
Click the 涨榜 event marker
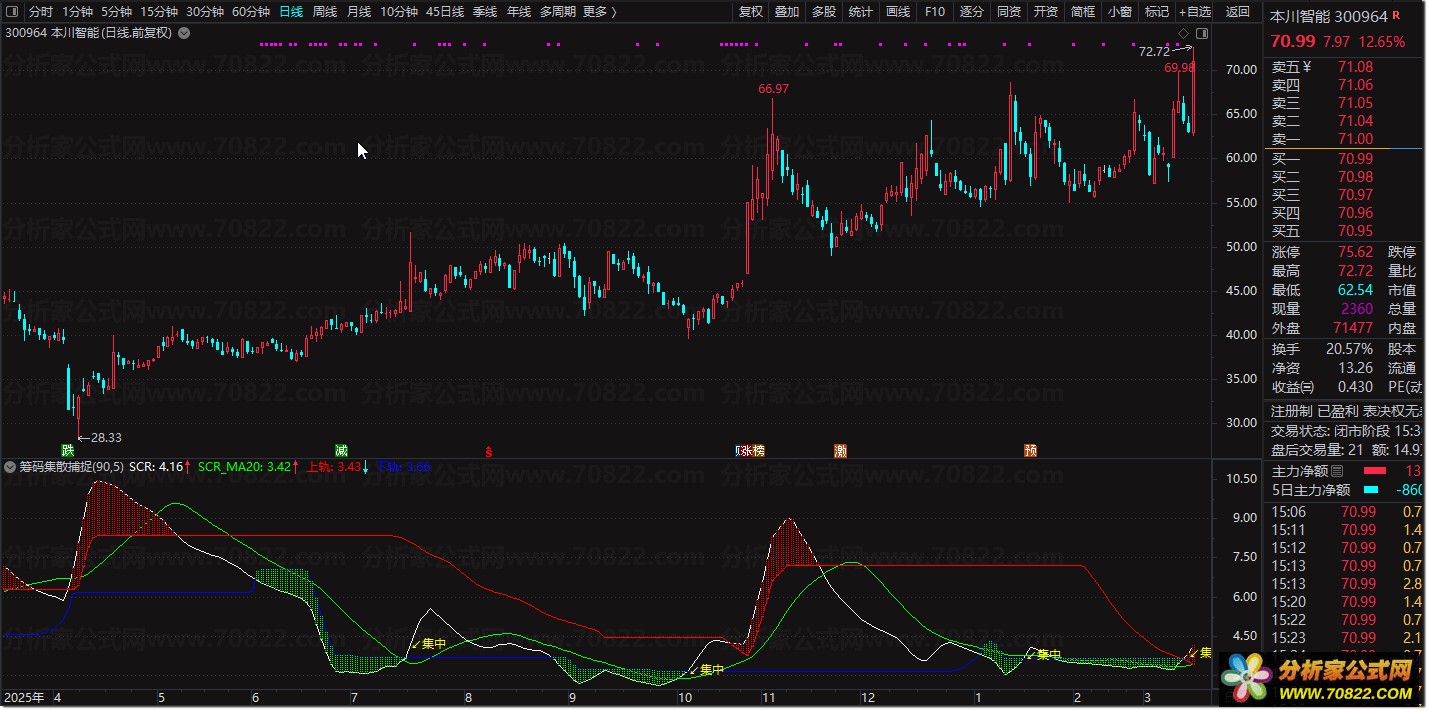(750, 450)
